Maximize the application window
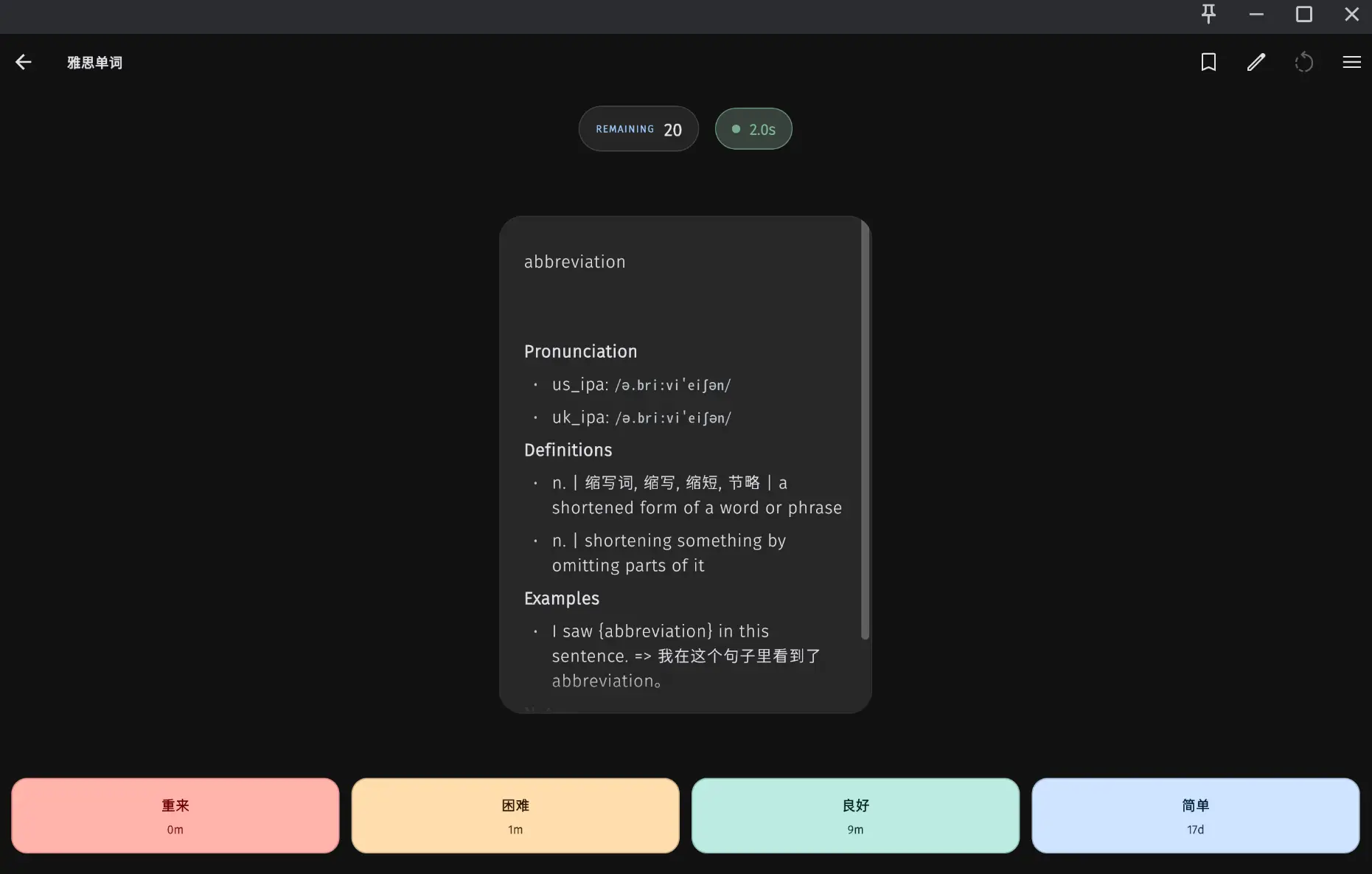Viewport: 1372px width, 874px height. (x=1303, y=14)
